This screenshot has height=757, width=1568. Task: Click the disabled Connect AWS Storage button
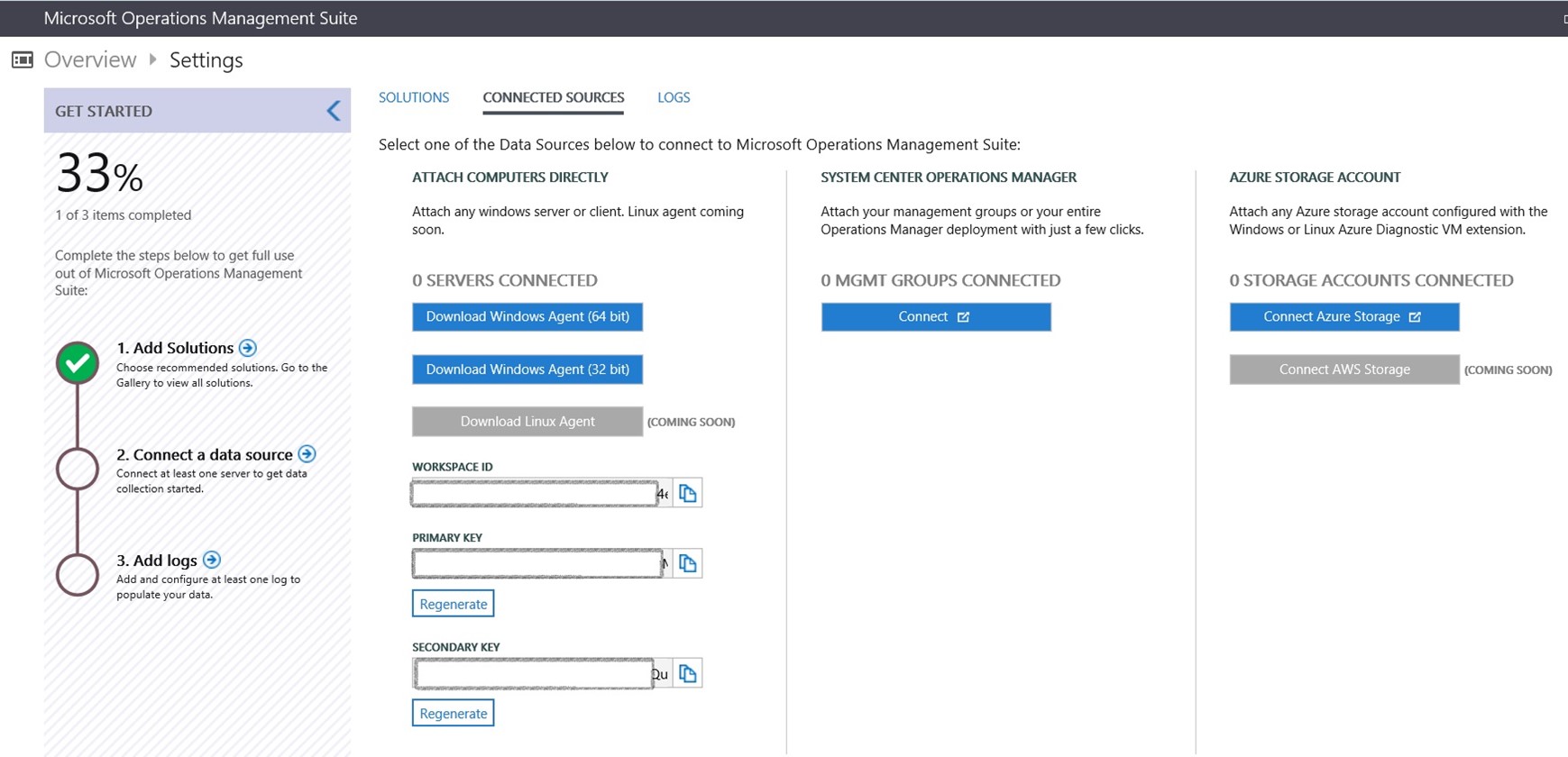(x=1344, y=369)
